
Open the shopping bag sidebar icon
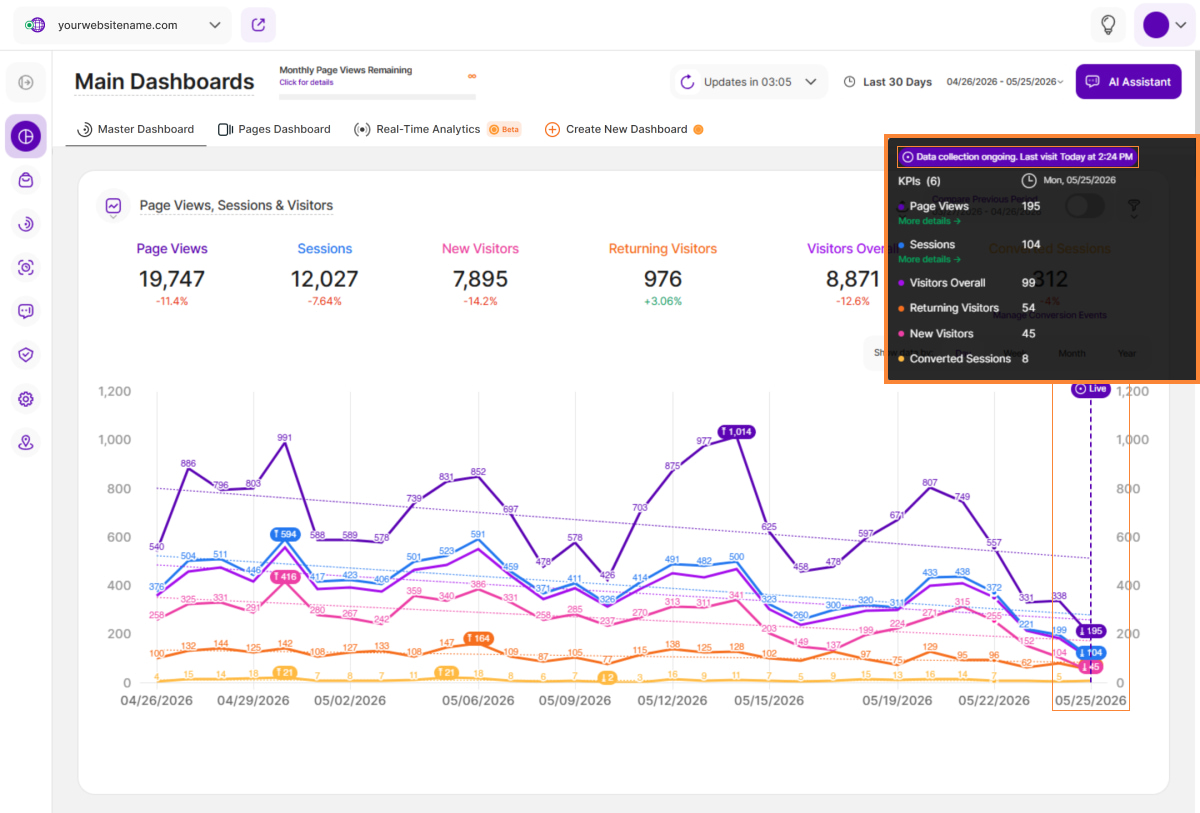pyautogui.click(x=26, y=180)
